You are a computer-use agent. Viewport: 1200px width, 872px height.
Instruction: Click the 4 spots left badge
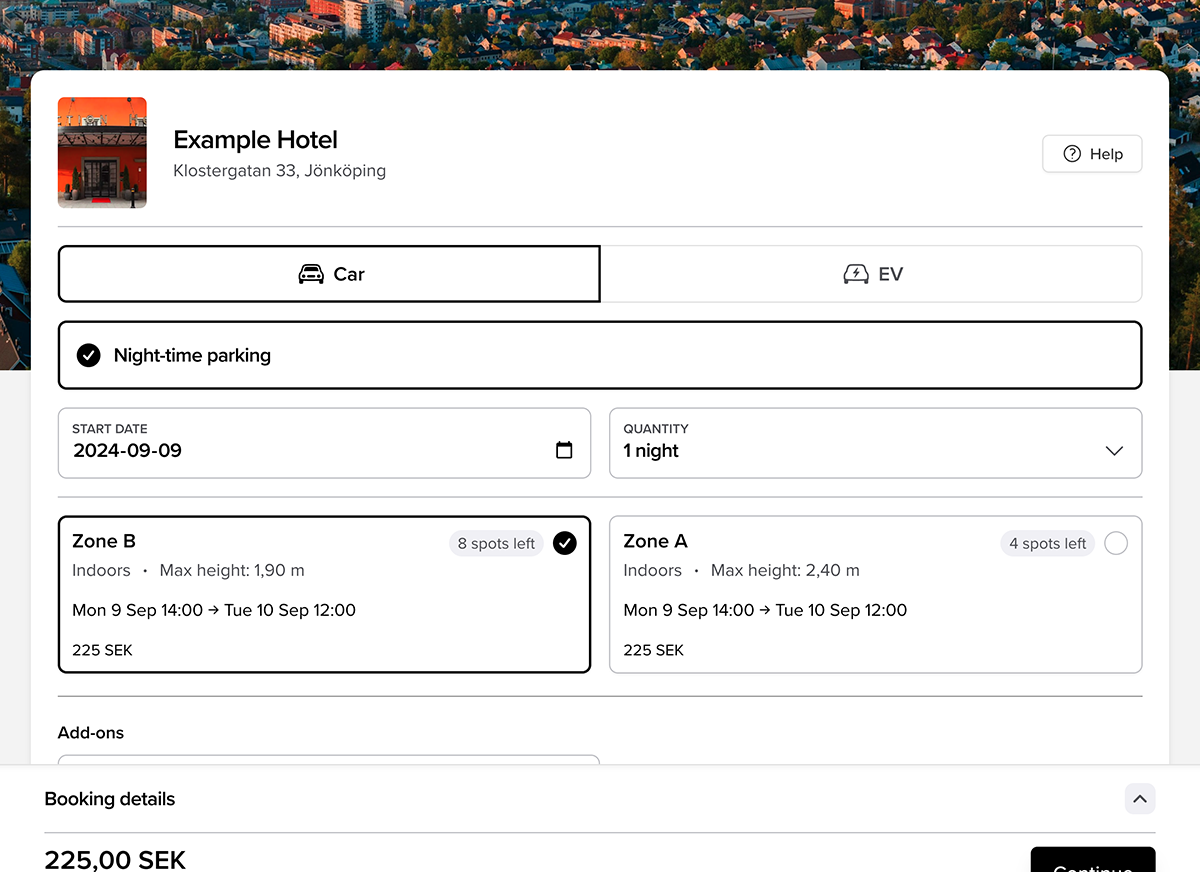tap(1048, 544)
